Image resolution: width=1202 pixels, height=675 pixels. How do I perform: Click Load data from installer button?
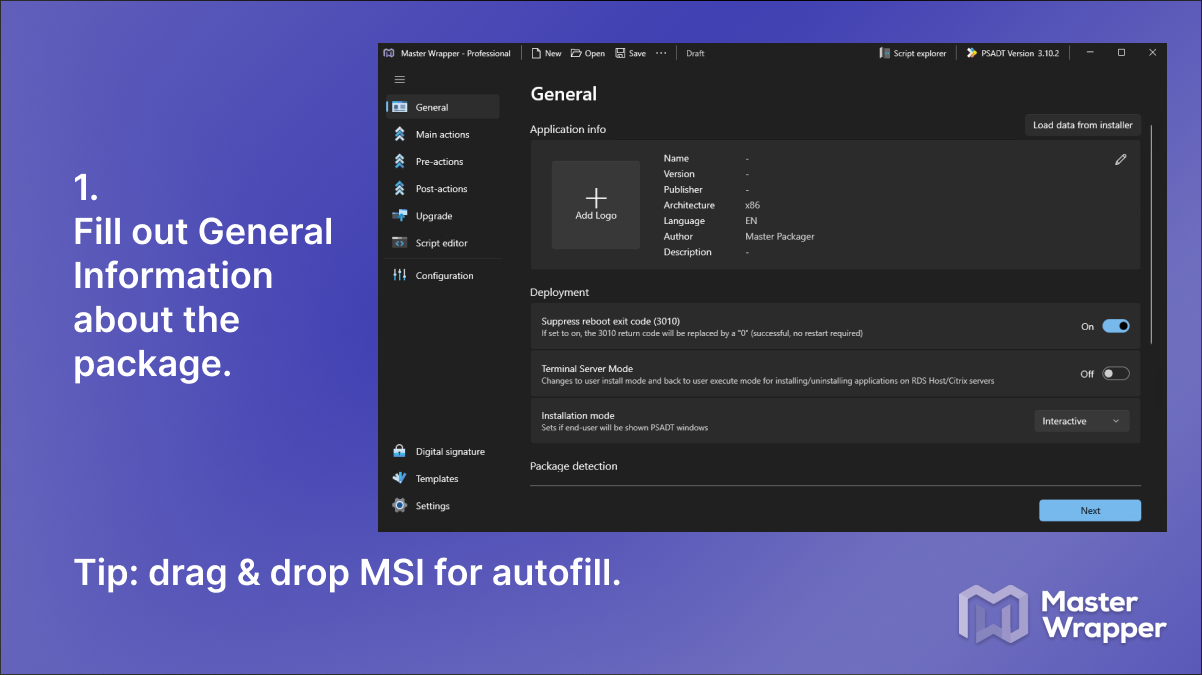(x=1082, y=125)
